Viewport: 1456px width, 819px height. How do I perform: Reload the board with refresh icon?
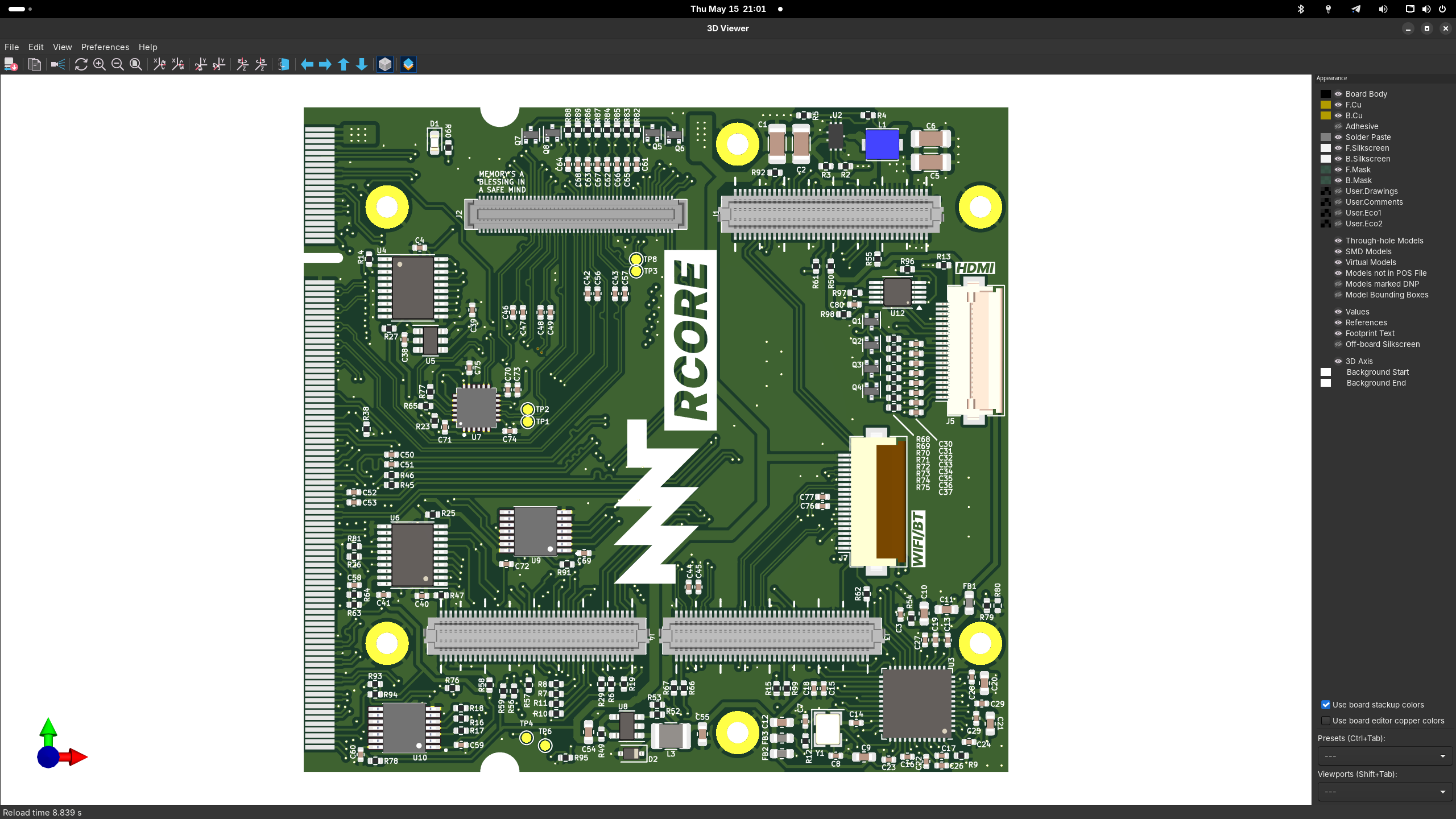tap(81, 64)
